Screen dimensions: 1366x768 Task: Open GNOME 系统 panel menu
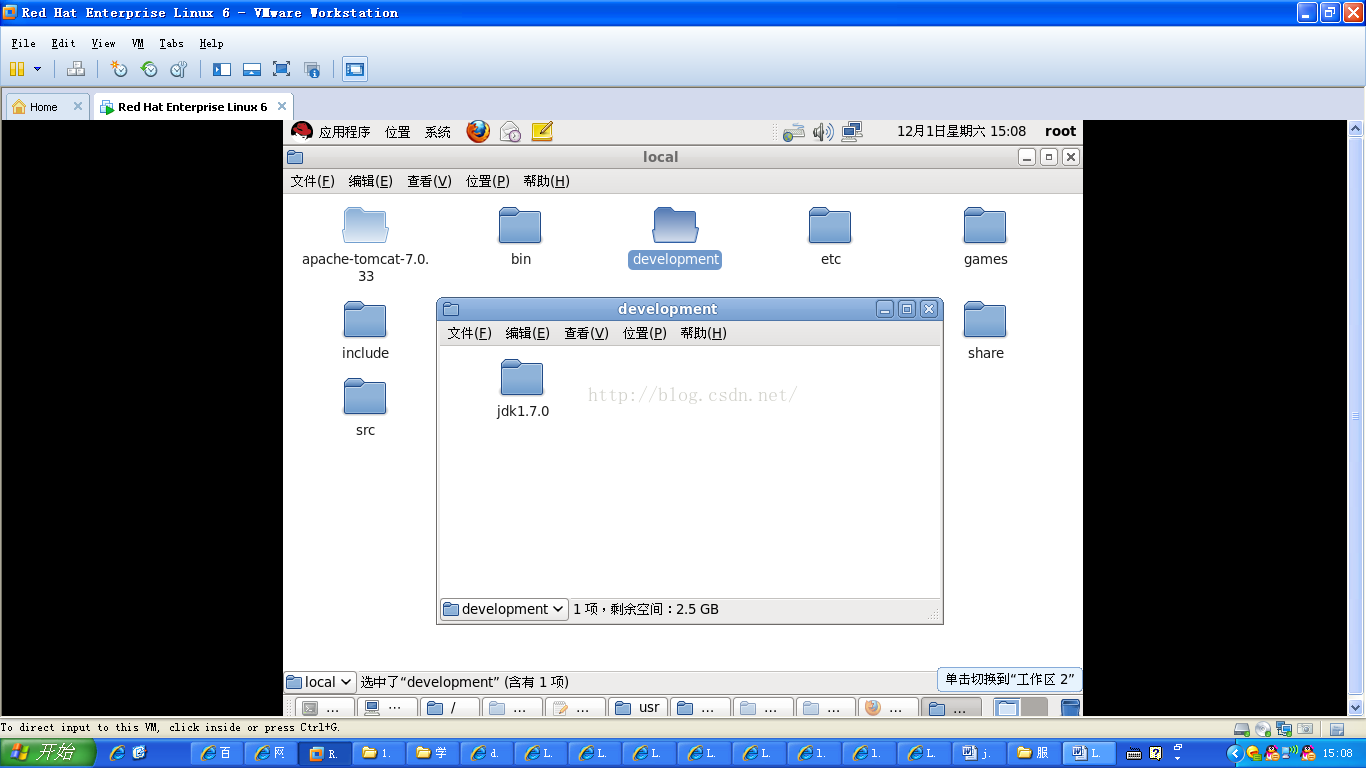438,132
